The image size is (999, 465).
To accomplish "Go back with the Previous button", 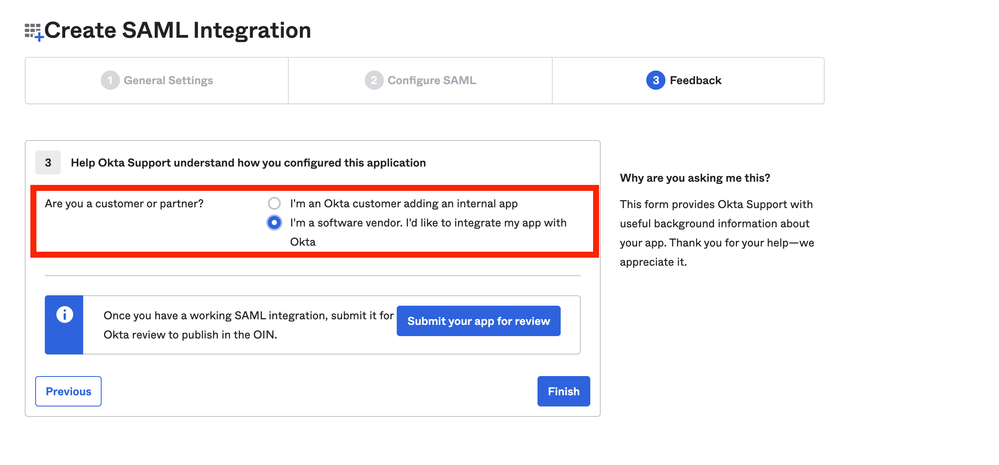I will 68,391.
